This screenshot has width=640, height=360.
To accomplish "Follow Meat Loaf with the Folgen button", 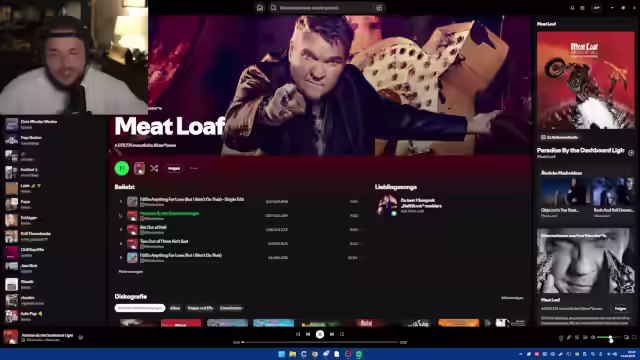I will pos(174,168).
